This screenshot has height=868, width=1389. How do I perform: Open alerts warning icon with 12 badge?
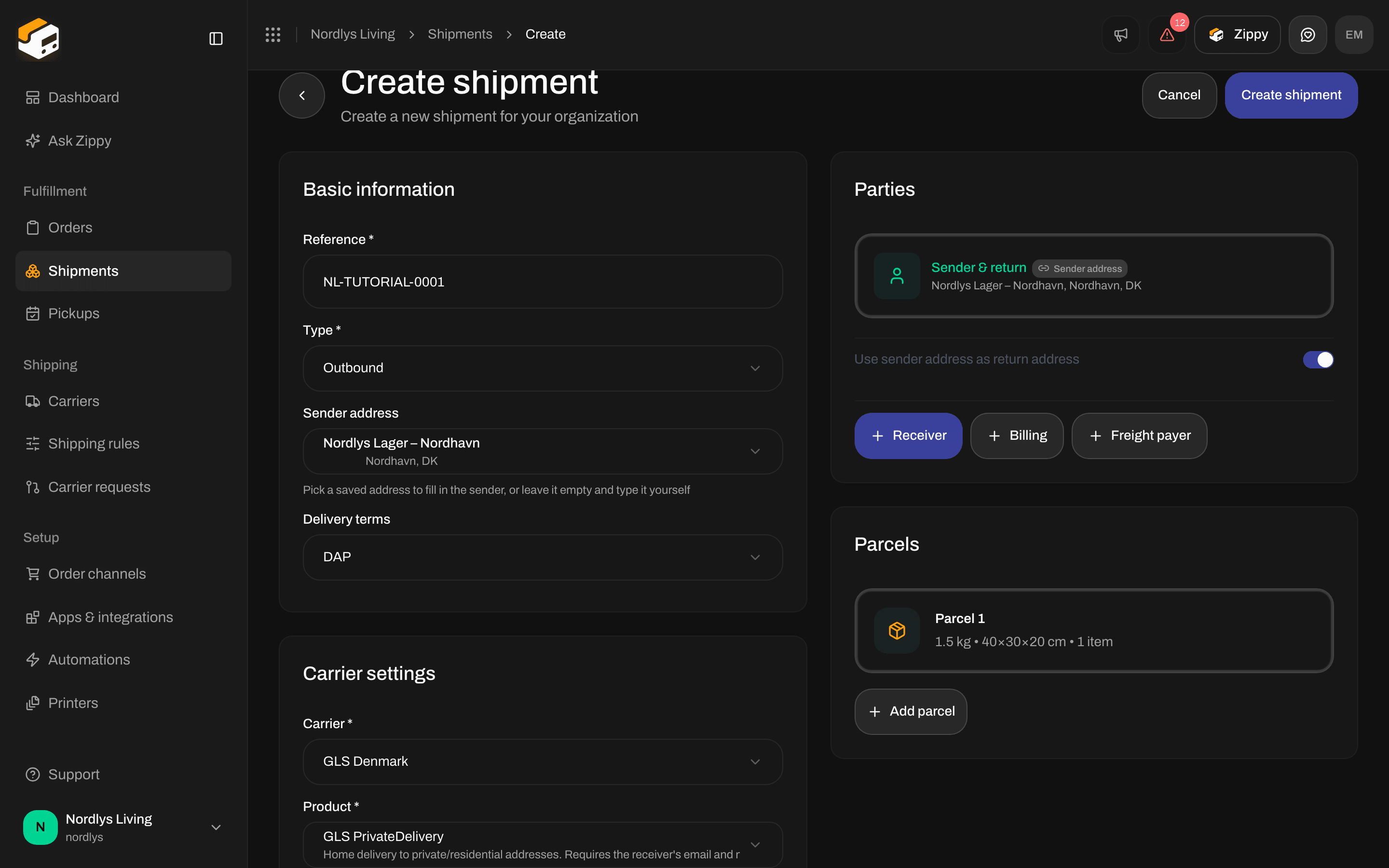pos(1167,34)
